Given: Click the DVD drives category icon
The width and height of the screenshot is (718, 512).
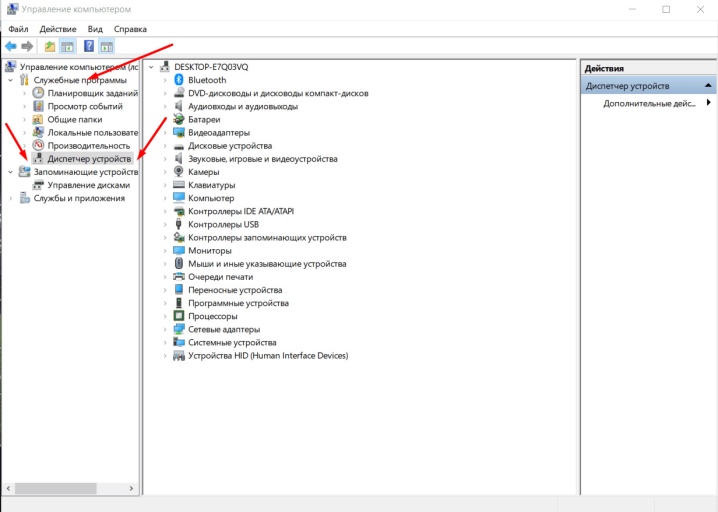Looking at the screenshot, I should [179, 93].
